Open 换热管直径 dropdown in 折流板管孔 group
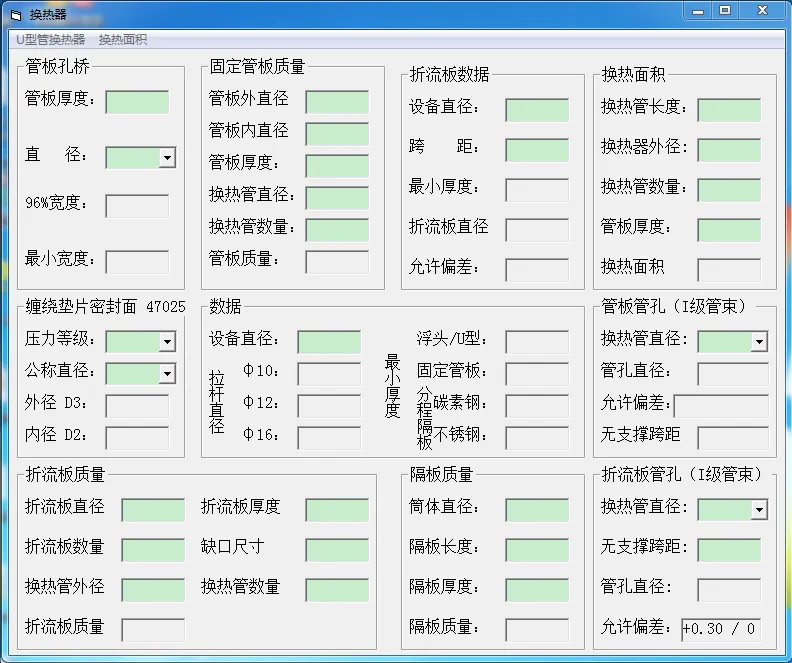The height and width of the screenshot is (663, 792). (x=758, y=510)
